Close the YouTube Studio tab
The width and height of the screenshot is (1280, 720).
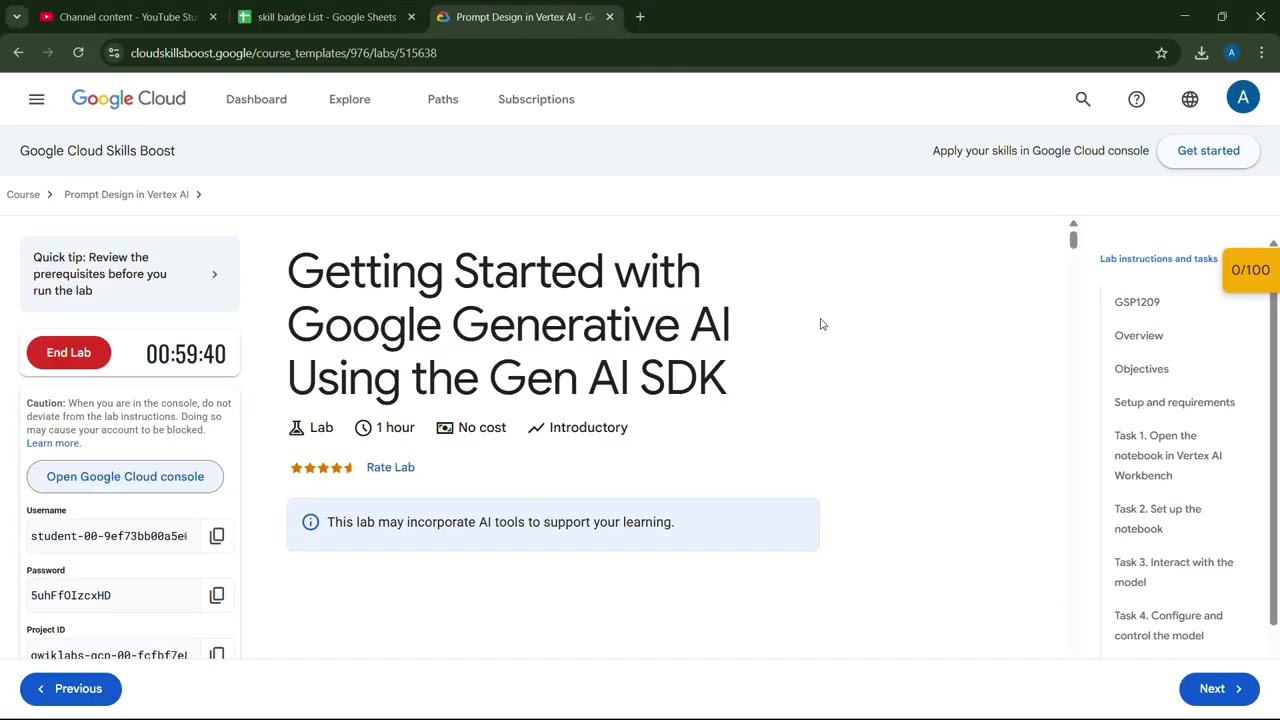(213, 17)
